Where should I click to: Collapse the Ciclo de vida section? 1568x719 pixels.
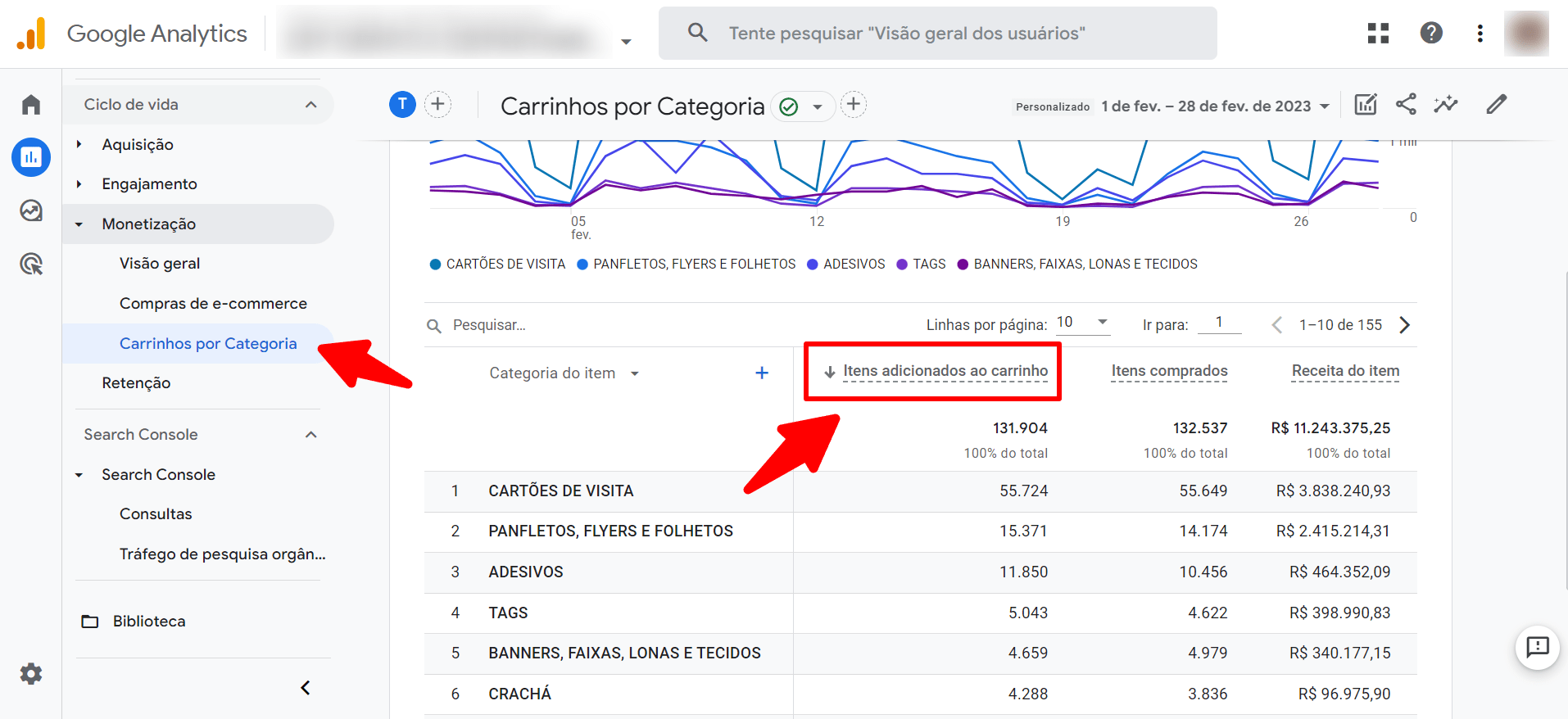[x=310, y=105]
